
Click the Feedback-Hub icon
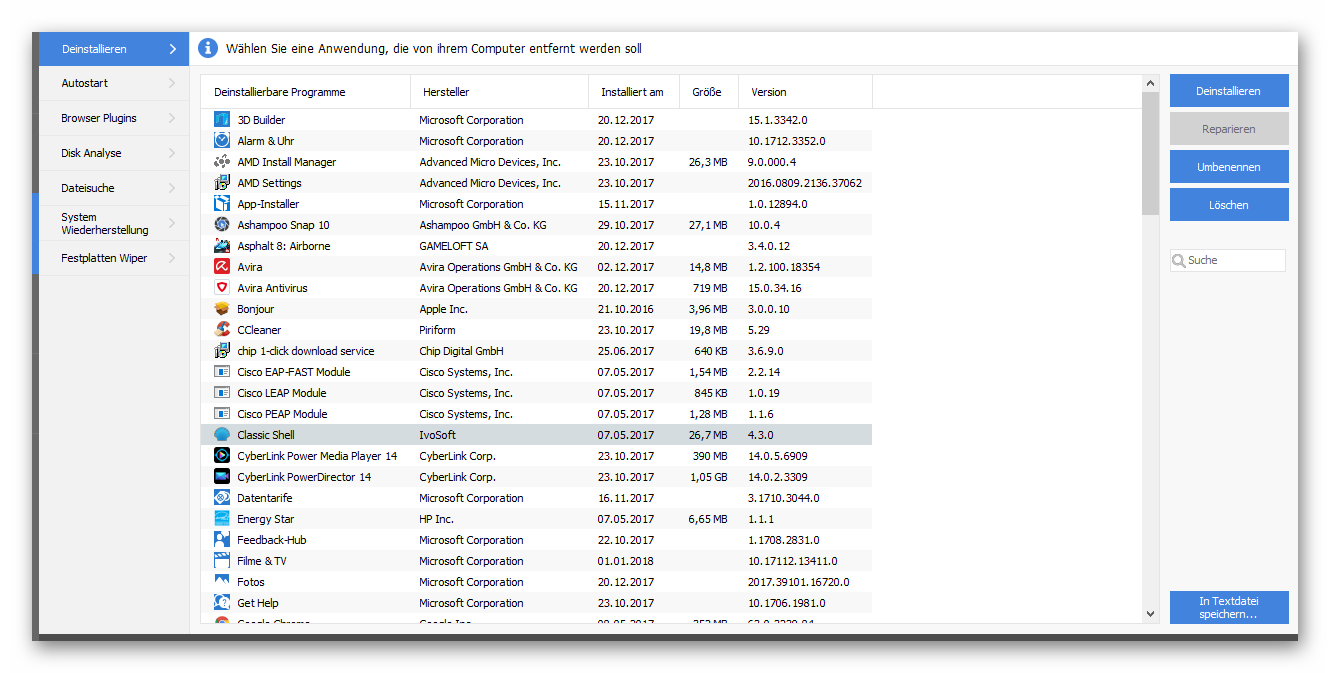tap(222, 540)
